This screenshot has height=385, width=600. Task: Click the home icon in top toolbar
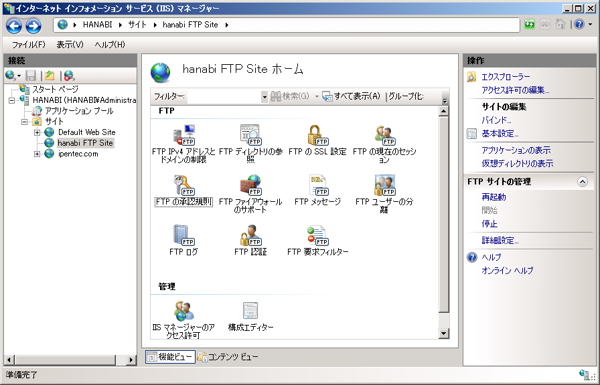point(560,24)
